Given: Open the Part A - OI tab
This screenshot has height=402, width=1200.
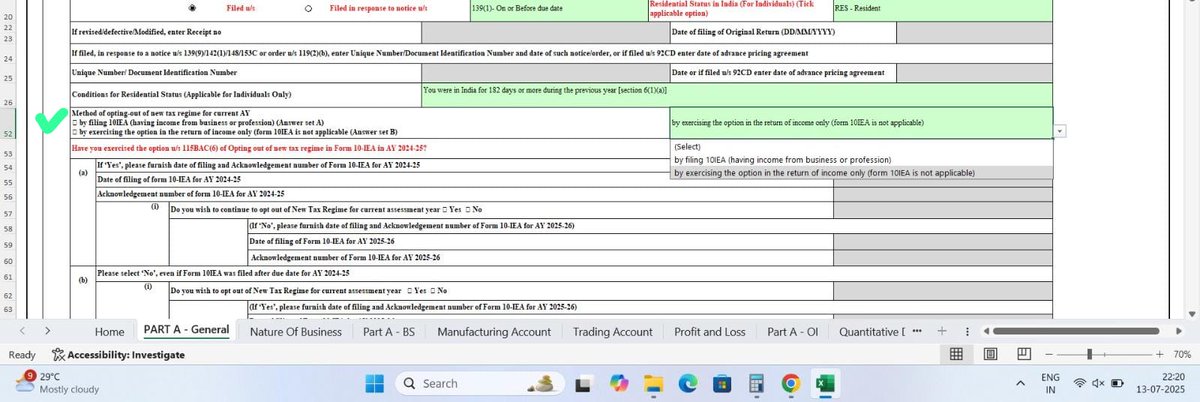Looking at the screenshot, I should click(793, 331).
